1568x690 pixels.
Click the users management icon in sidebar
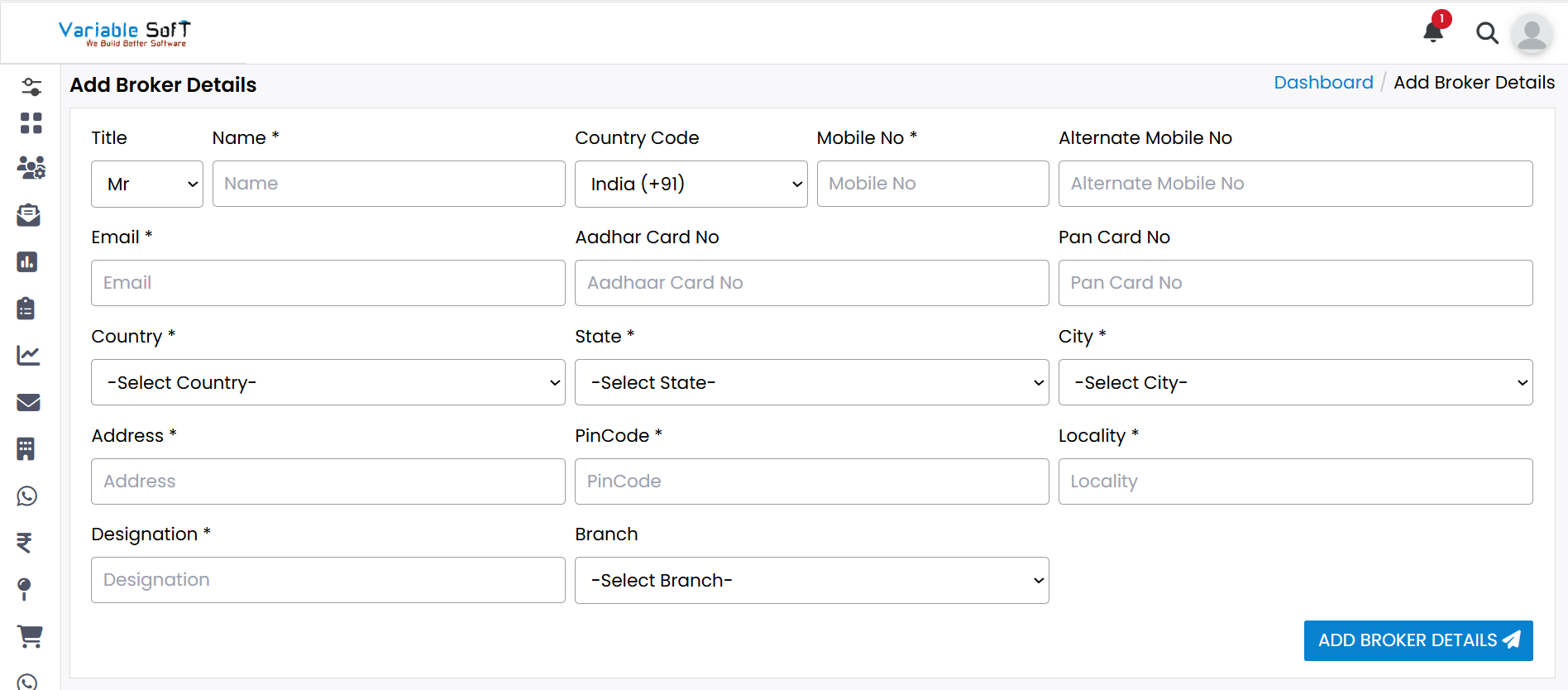click(x=31, y=168)
